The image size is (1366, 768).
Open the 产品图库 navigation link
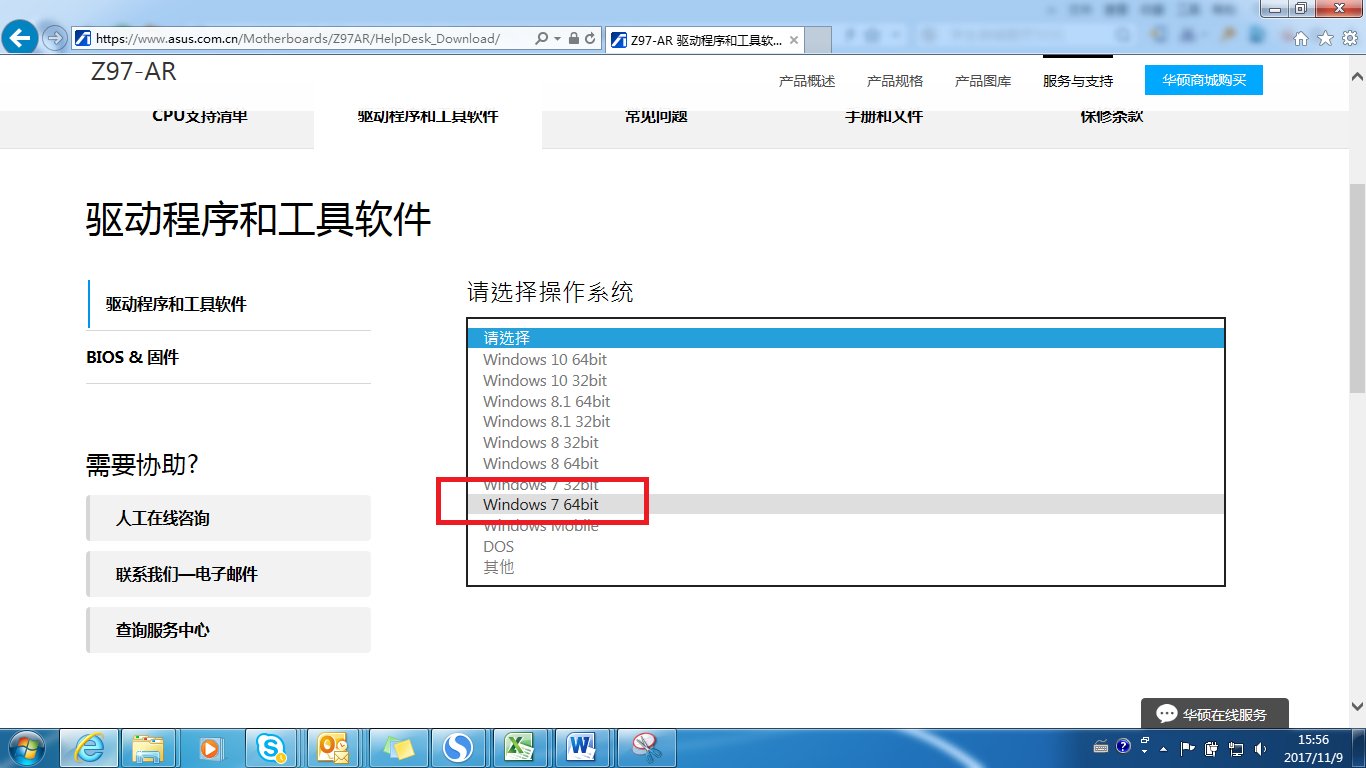coord(983,81)
